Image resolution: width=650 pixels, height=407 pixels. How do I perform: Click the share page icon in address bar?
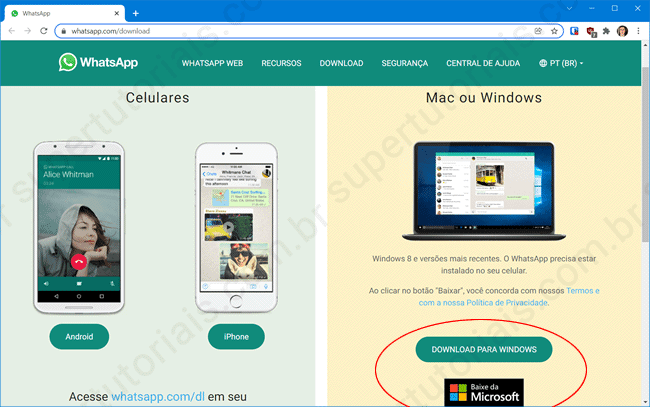tap(540, 31)
